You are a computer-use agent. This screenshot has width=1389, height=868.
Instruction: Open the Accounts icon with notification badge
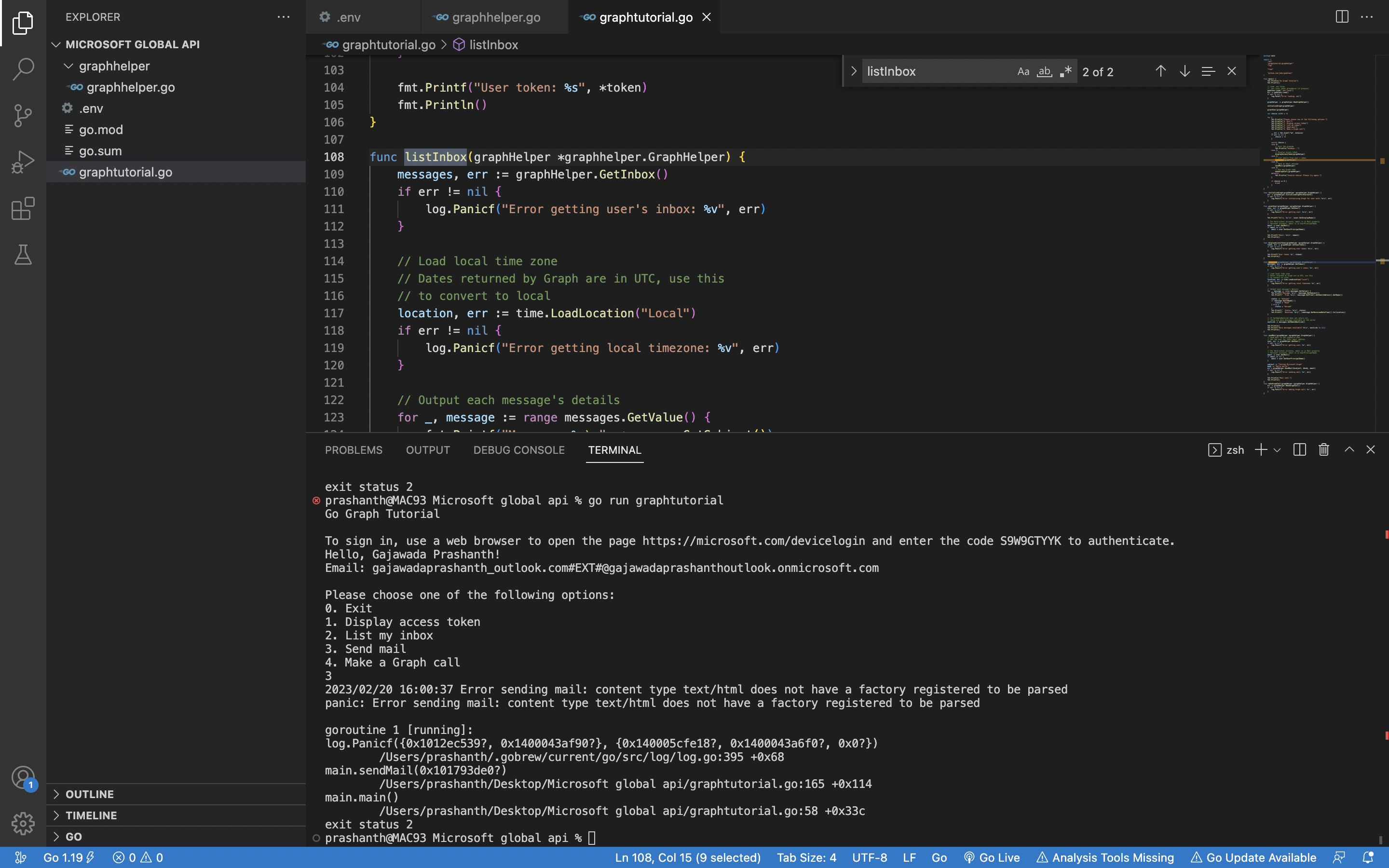pyautogui.click(x=23, y=777)
